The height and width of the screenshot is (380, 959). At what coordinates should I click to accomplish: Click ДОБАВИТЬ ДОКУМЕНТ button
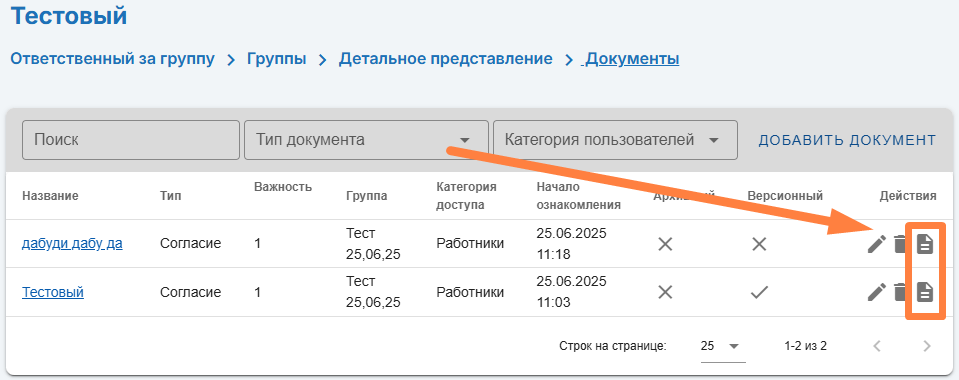coord(847,140)
